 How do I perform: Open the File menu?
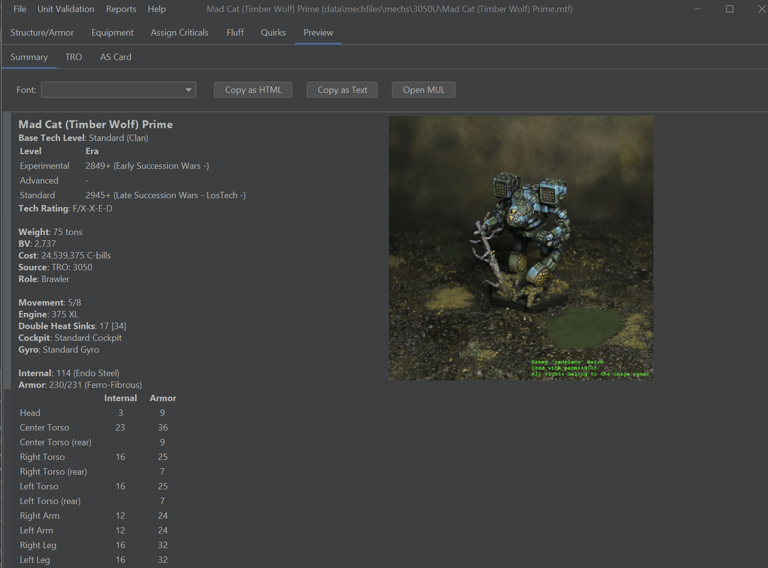click(20, 9)
